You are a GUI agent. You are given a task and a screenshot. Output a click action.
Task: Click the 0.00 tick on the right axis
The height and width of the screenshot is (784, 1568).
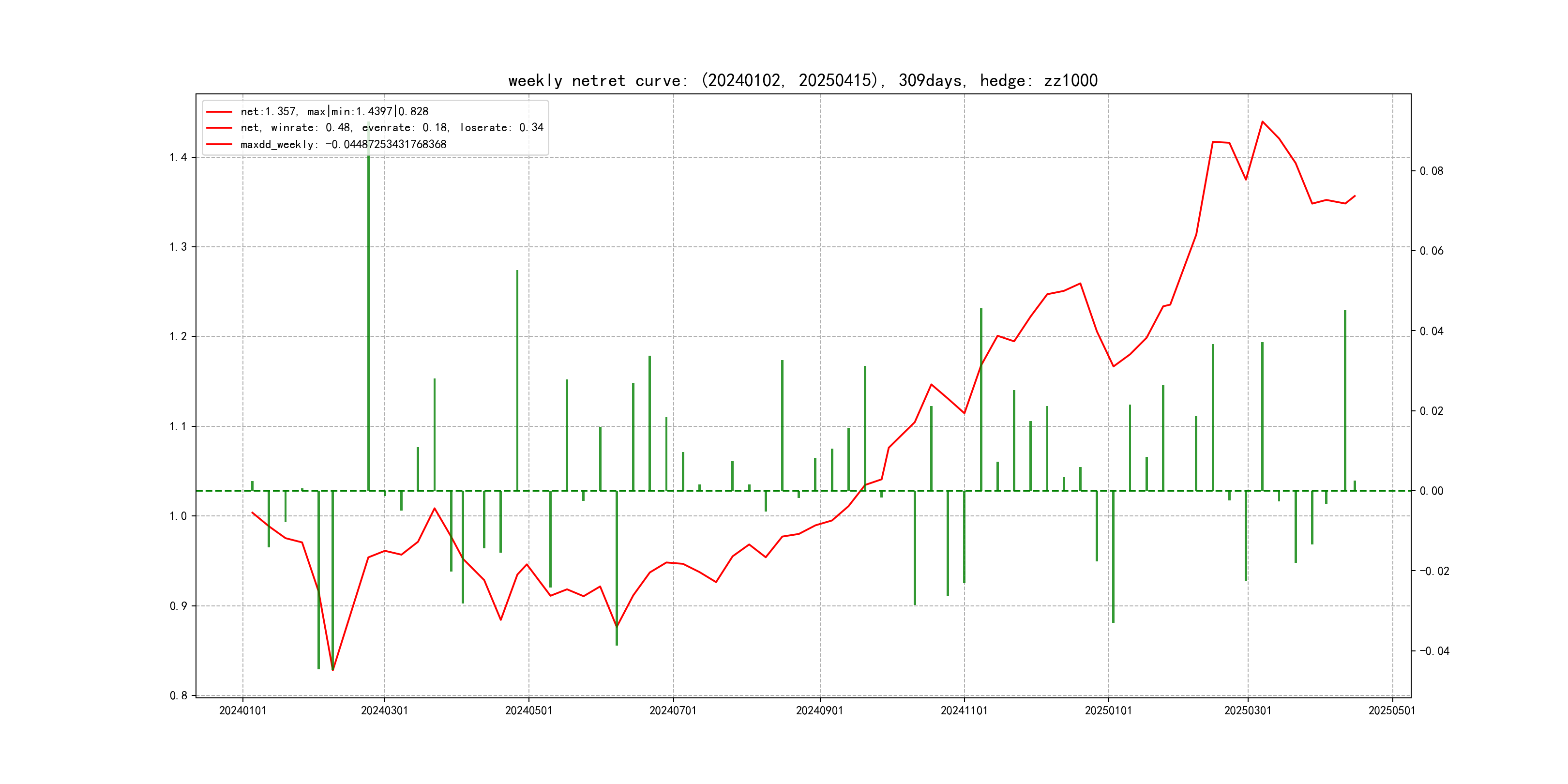click(x=1431, y=491)
